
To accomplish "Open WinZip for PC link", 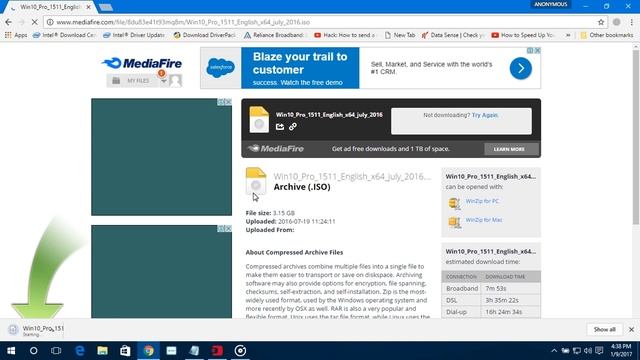I will click(482, 201).
